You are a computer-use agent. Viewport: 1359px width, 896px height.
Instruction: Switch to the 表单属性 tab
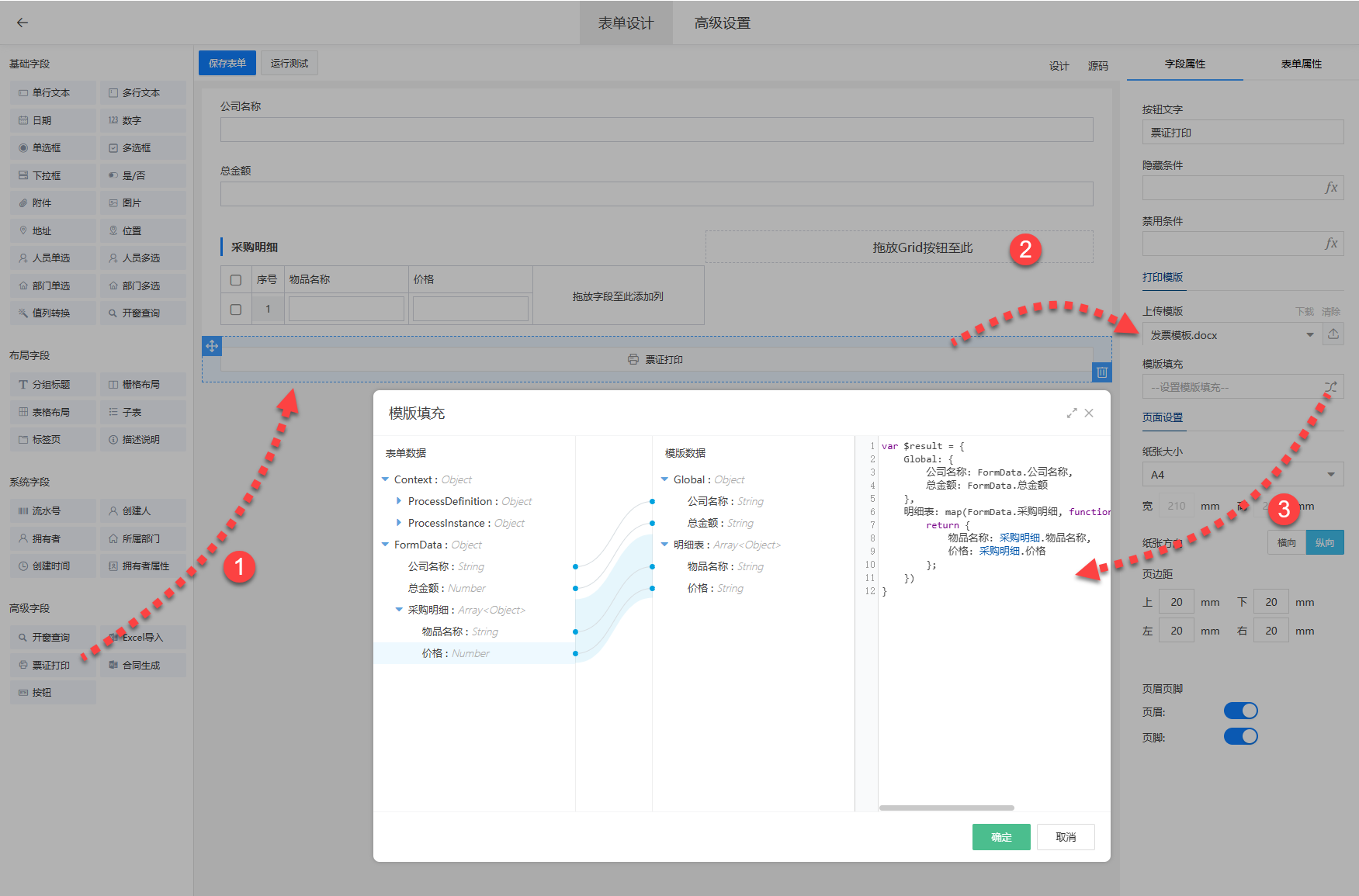[x=1301, y=64]
